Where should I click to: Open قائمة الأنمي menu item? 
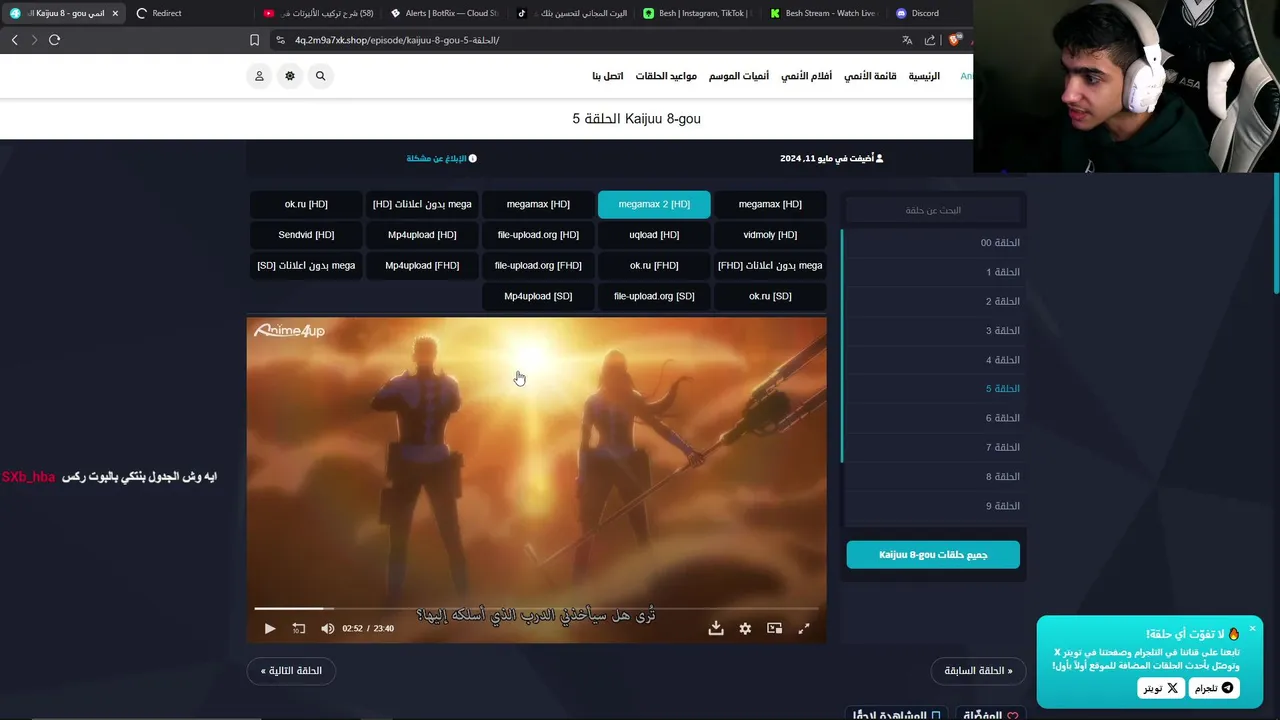coord(870,76)
